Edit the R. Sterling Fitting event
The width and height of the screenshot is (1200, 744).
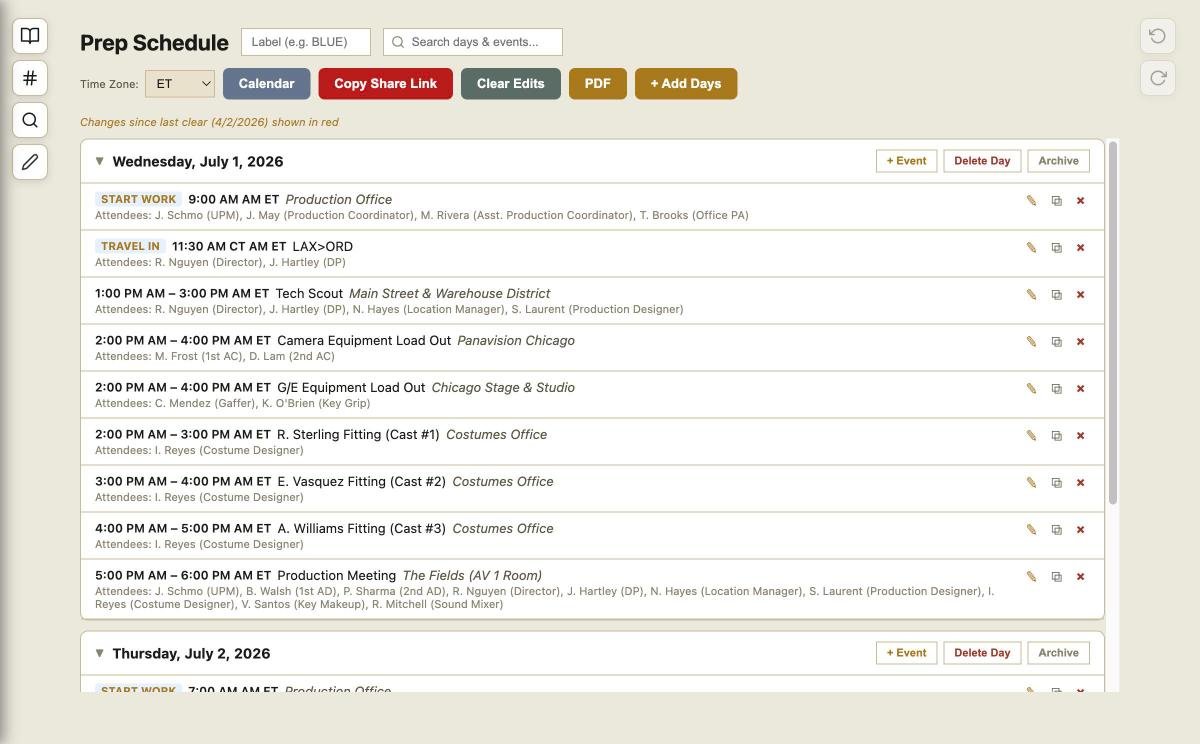(1031, 436)
